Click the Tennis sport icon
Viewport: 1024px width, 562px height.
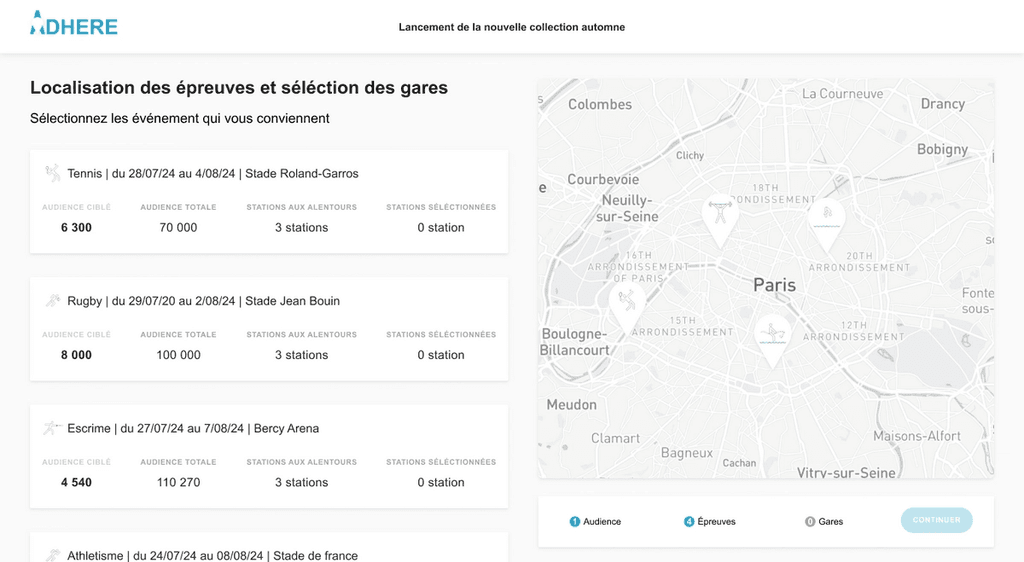pyautogui.click(x=52, y=173)
